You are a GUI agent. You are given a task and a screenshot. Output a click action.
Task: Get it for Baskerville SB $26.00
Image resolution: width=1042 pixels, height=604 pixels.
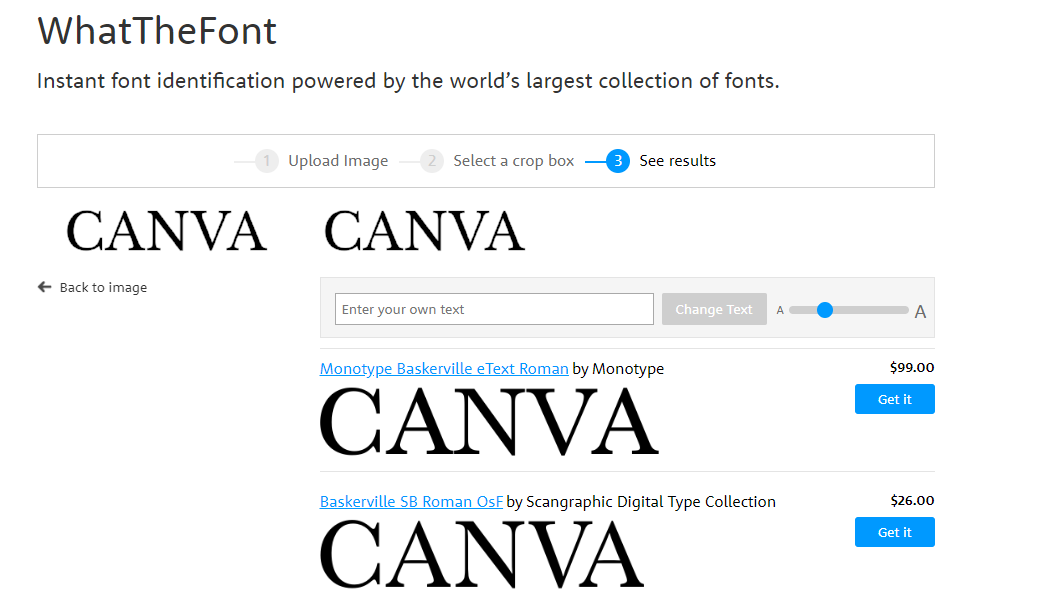click(x=894, y=532)
